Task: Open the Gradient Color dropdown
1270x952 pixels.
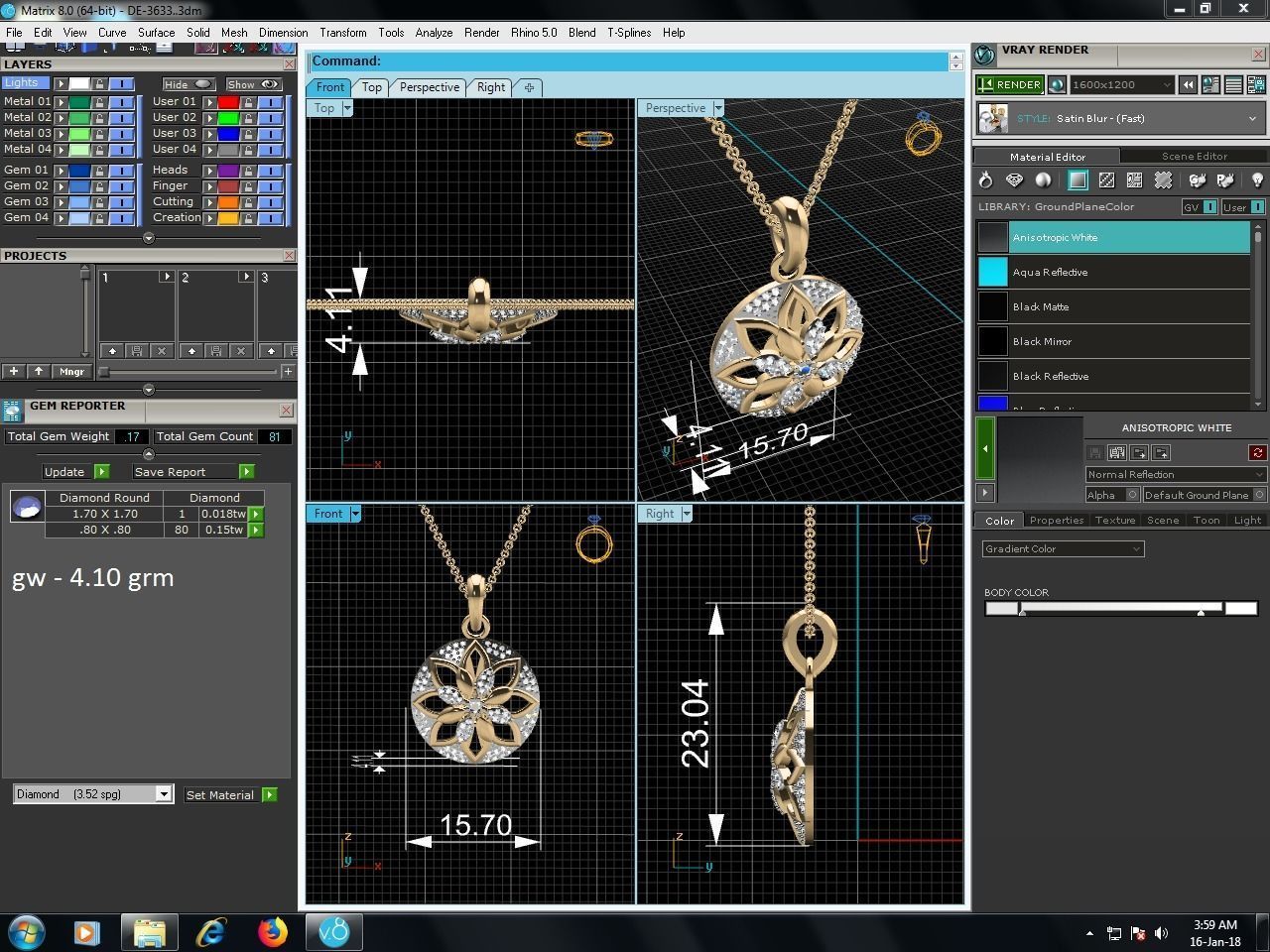Action: click(1063, 549)
